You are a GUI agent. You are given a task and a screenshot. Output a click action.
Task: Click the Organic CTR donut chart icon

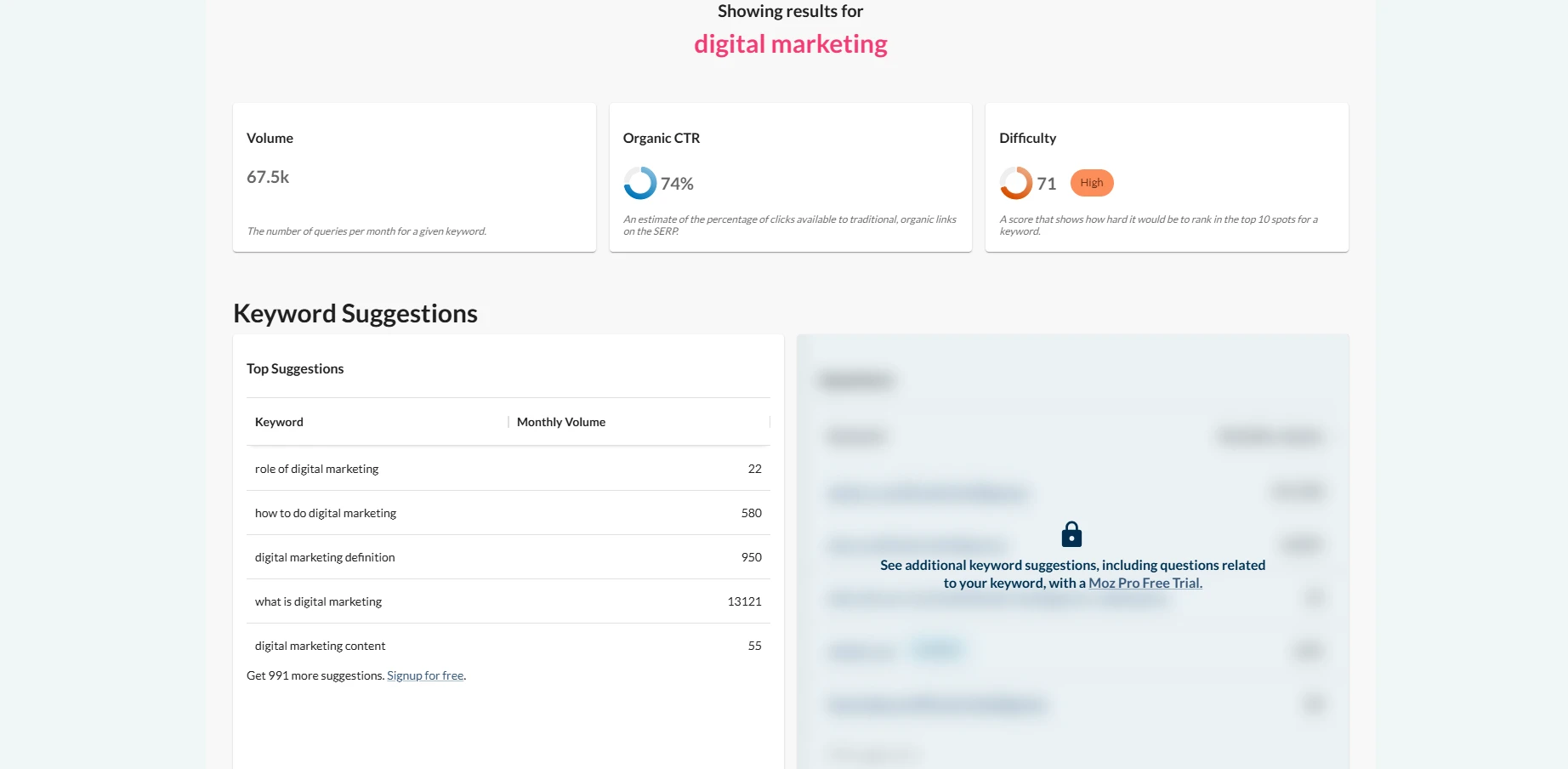coord(639,183)
